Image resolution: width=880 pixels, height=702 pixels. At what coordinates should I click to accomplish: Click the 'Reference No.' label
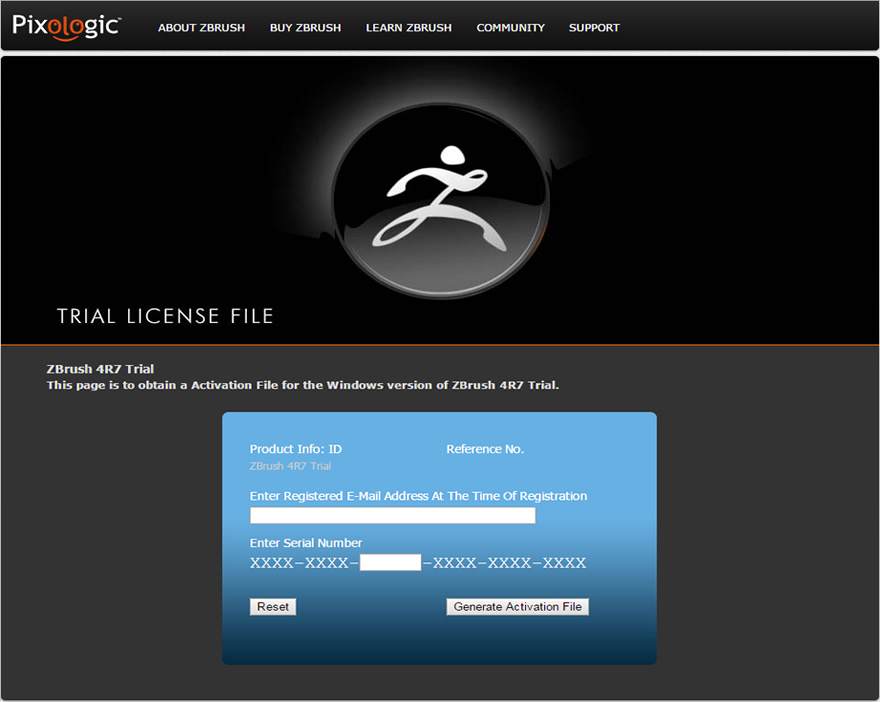point(485,449)
